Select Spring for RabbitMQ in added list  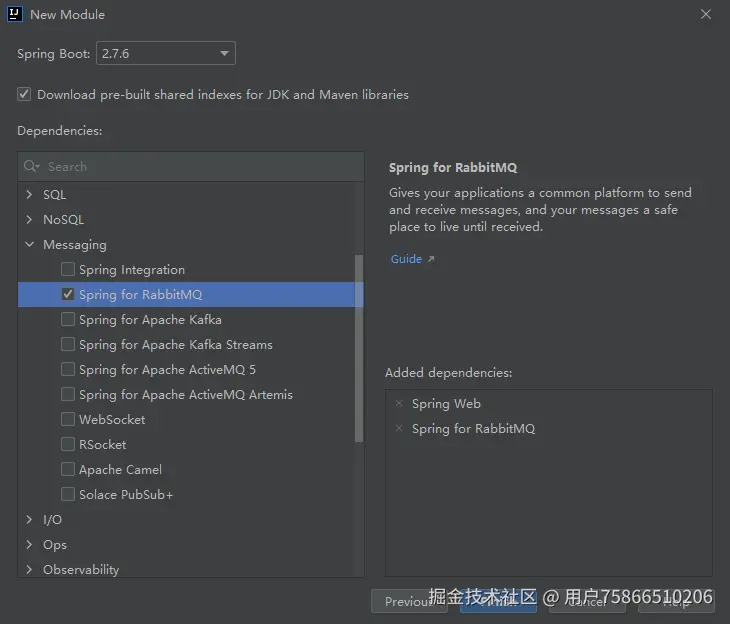click(473, 429)
